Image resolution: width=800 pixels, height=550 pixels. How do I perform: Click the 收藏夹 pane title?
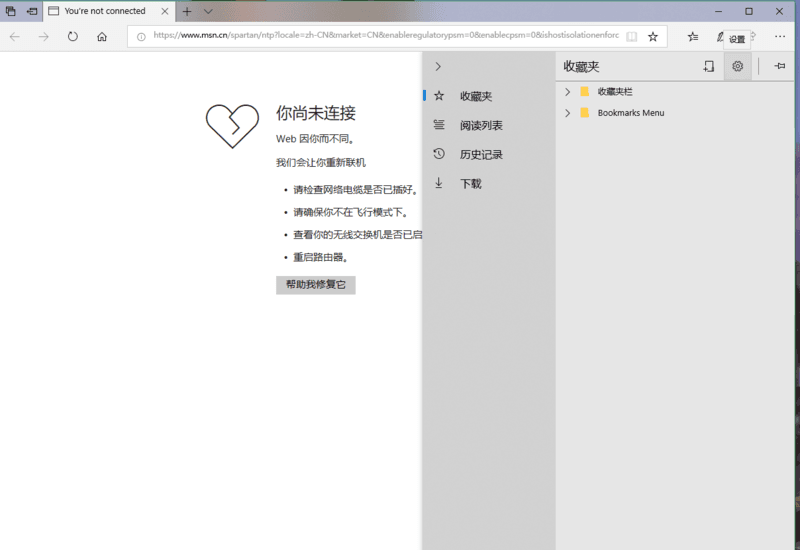pos(581,66)
